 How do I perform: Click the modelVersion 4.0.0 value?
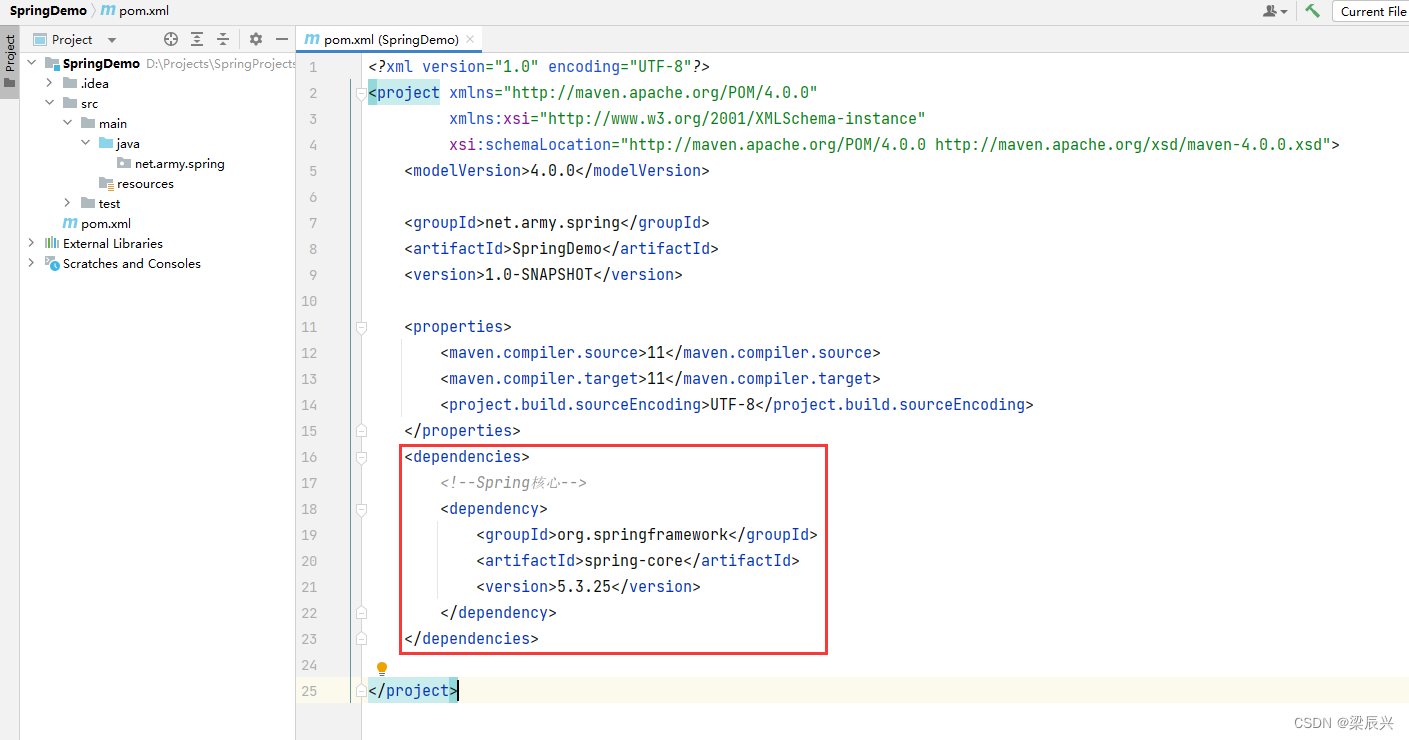point(553,170)
